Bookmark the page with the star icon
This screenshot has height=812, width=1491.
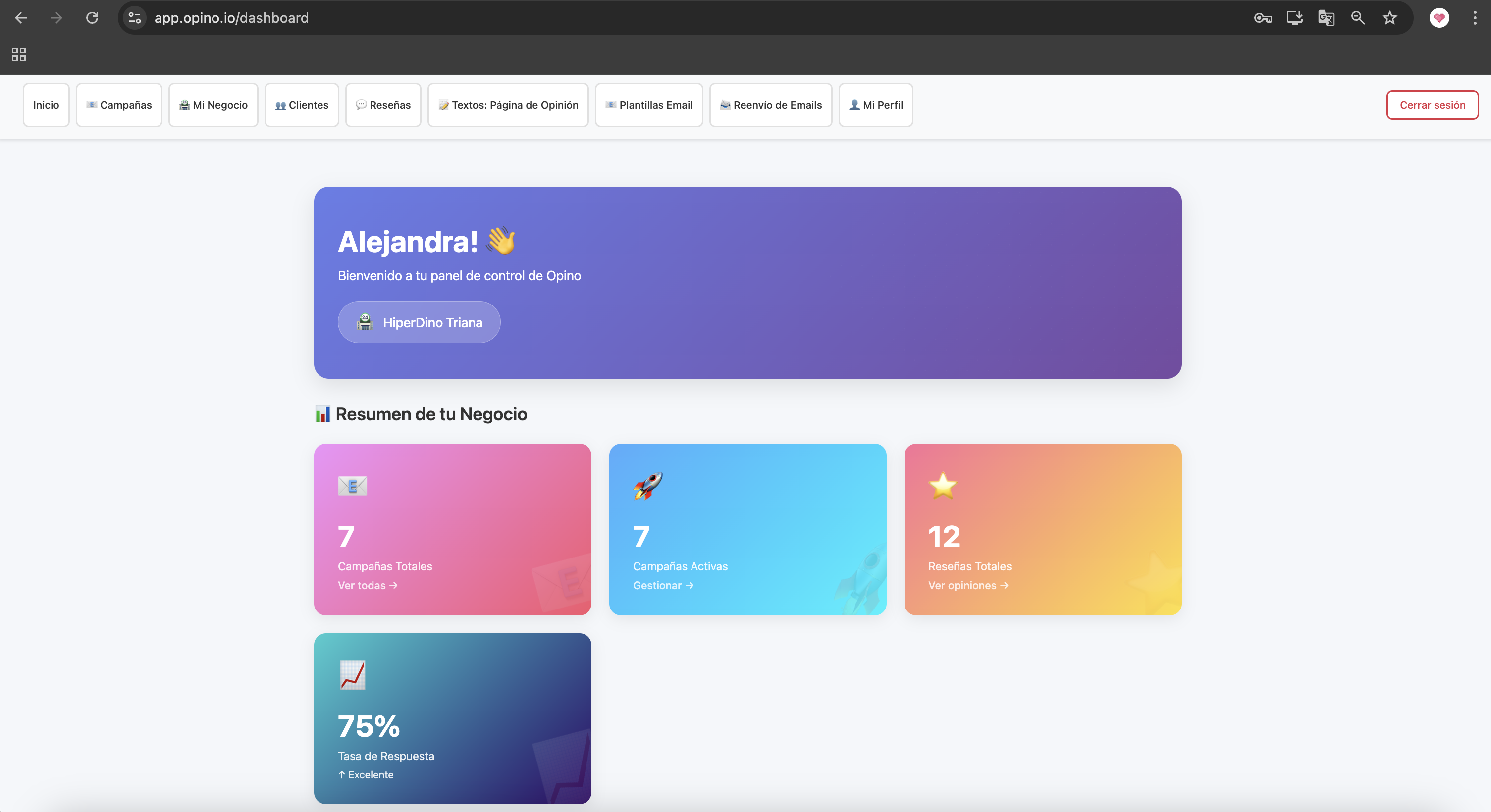1389,18
